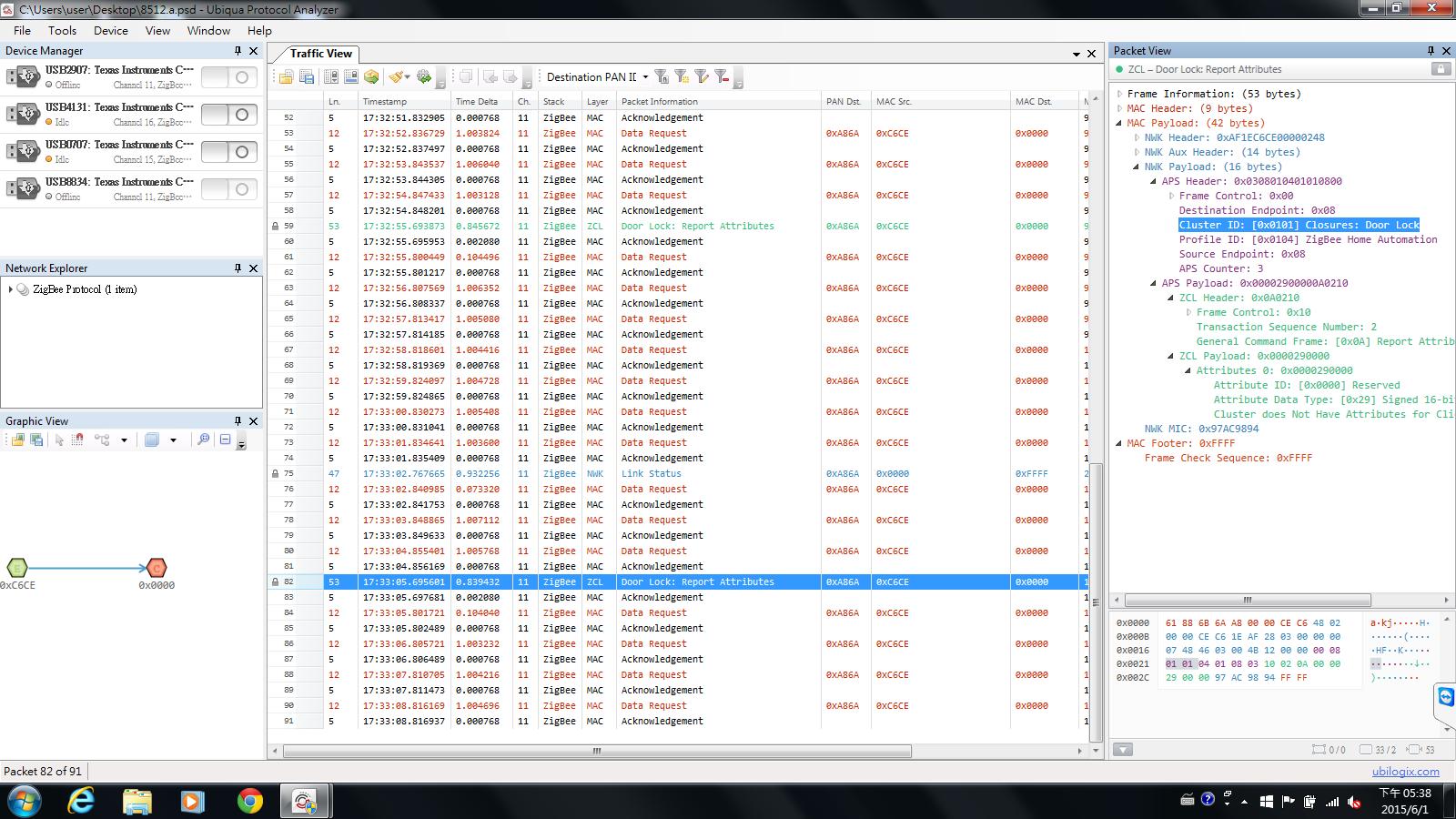The width and height of the screenshot is (1456, 819).
Task: Open the Destination PAN ID filter dropdown
Action: coord(645,77)
